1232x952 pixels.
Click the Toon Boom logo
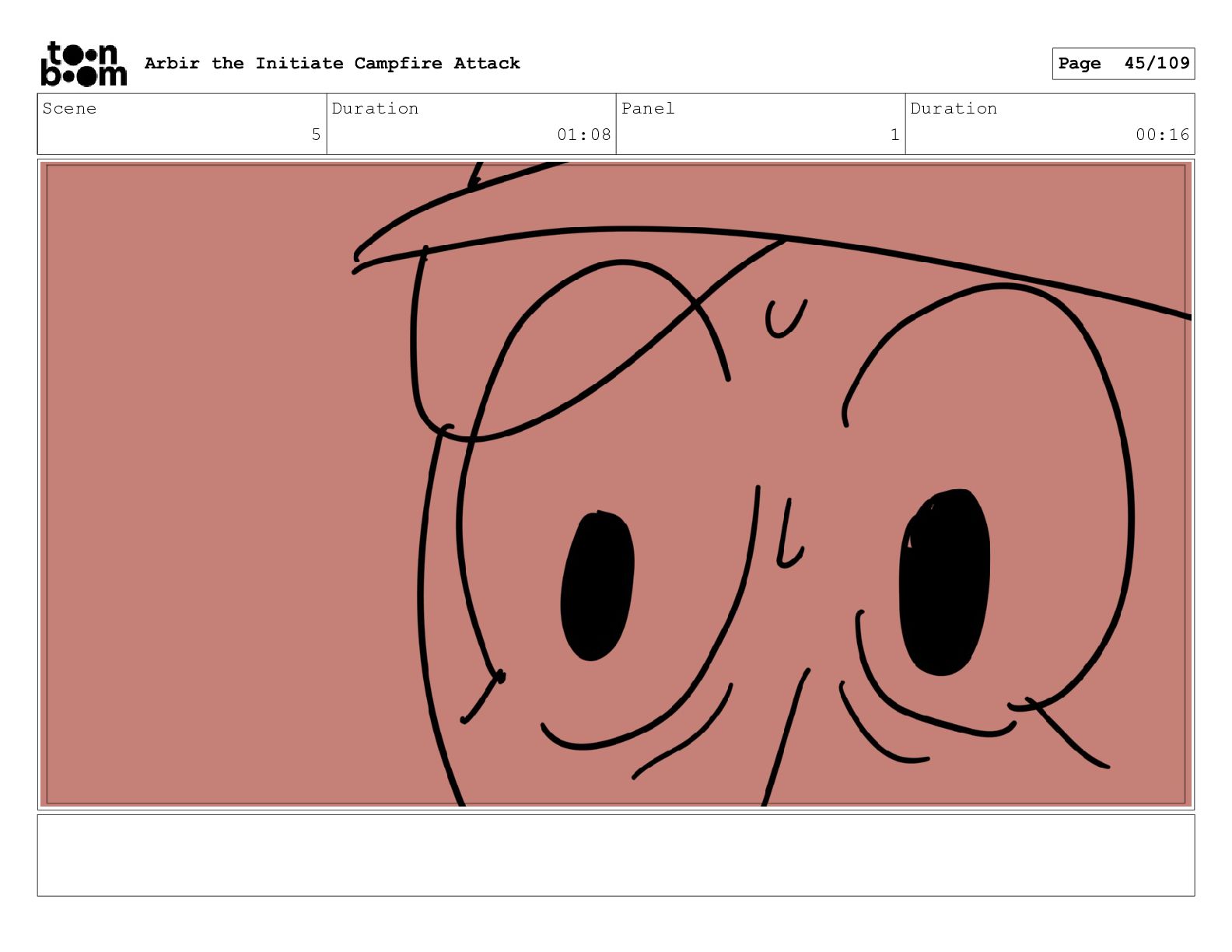tap(83, 64)
